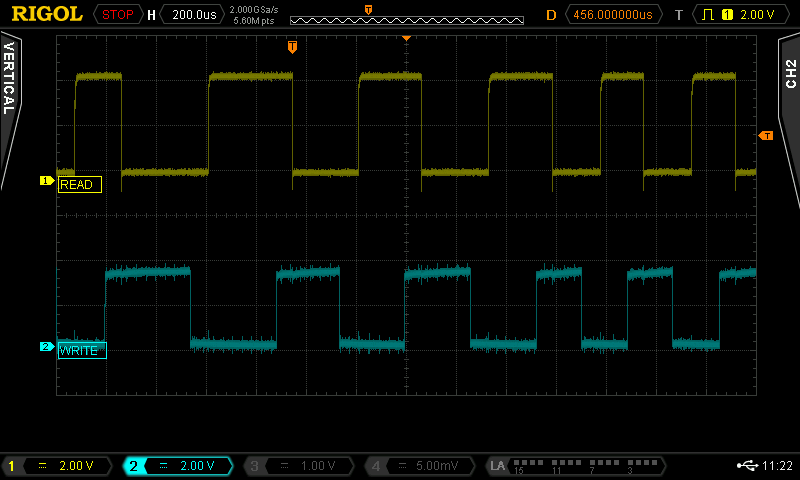This screenshot has height=480, width=800.
Task: Toggle channel 4 at 5.00mV
Action: coord(419,466)
